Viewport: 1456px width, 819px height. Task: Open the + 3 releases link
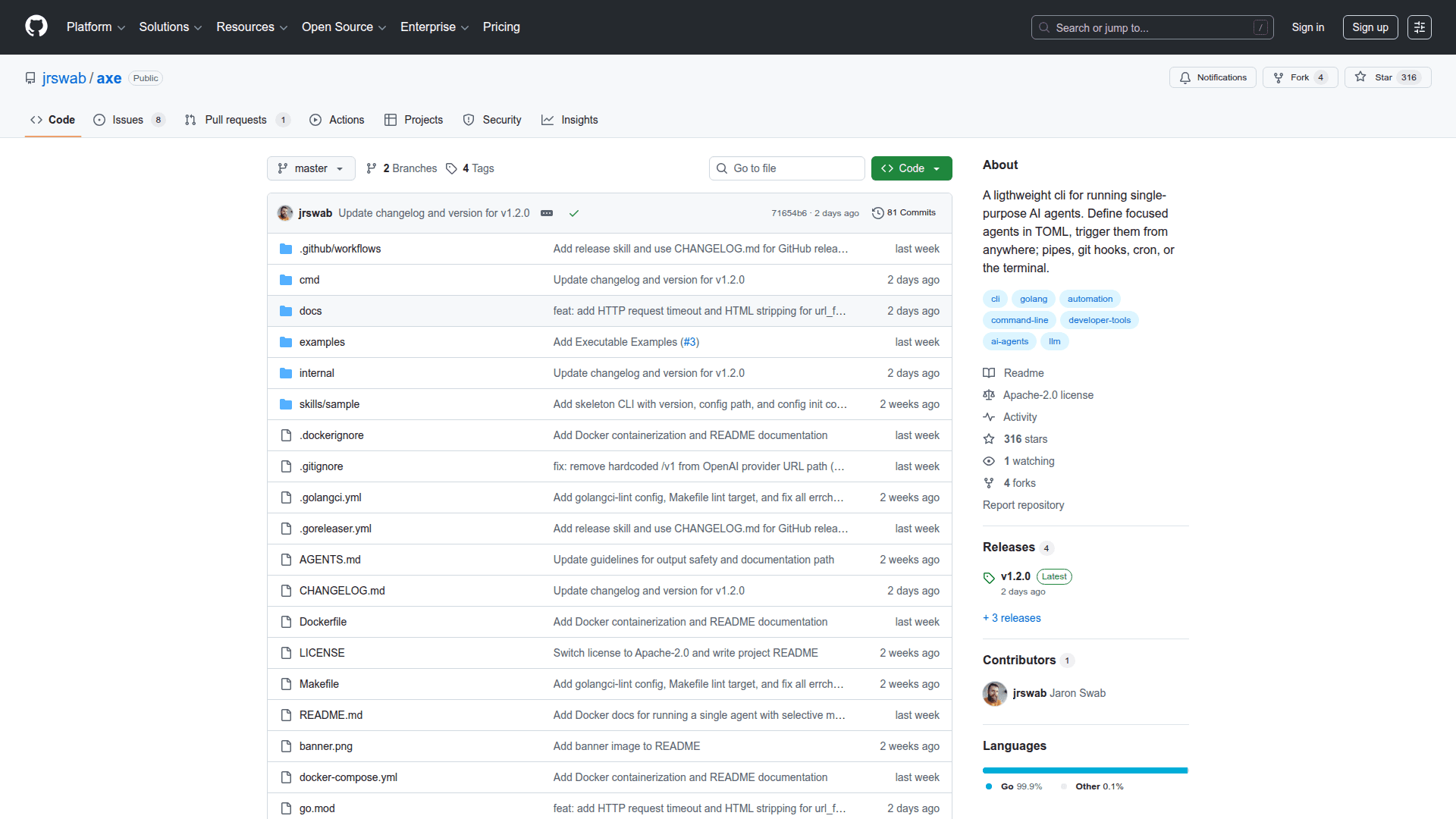[1012, 618]
